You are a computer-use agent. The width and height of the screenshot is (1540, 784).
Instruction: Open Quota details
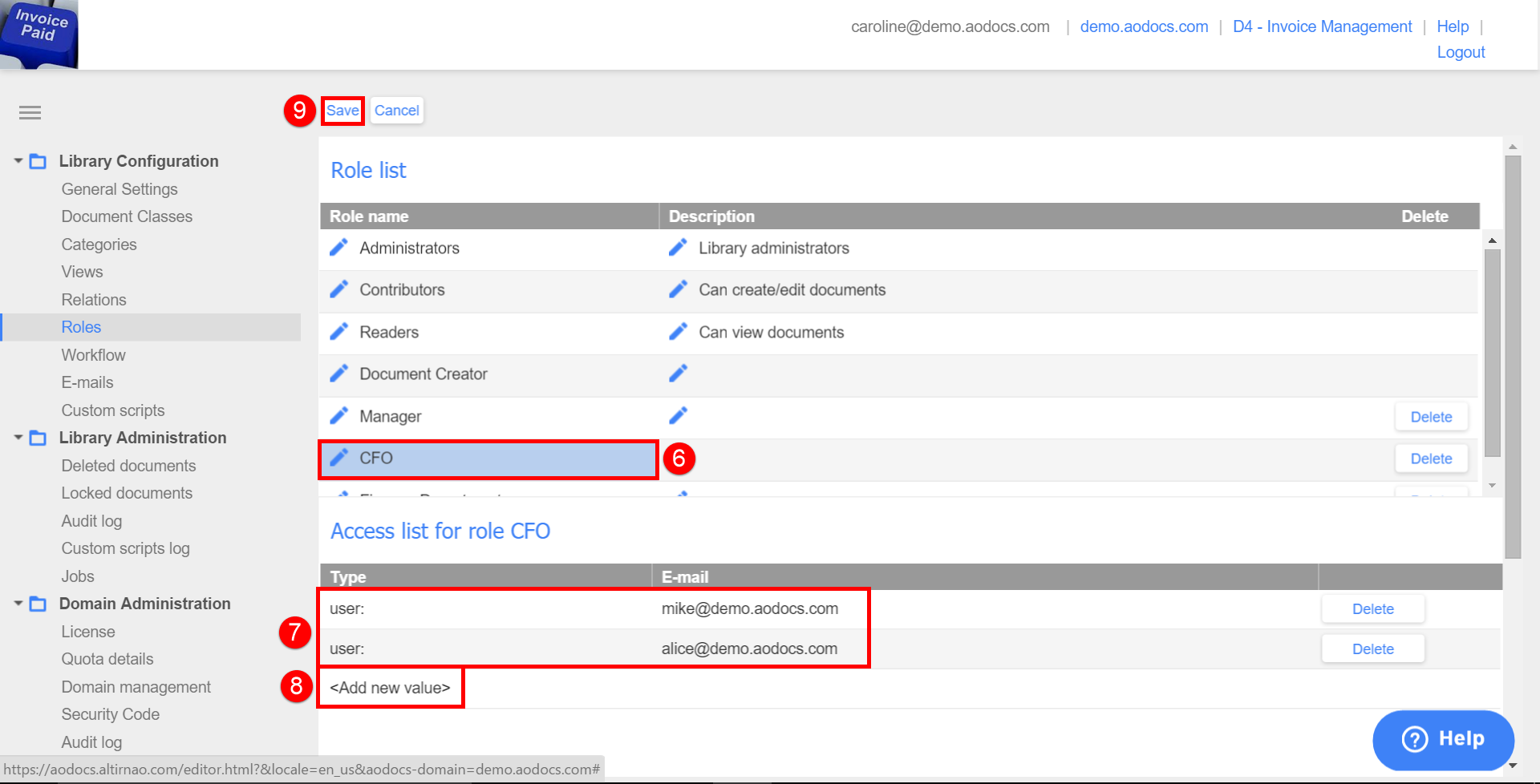click(107, 659)
